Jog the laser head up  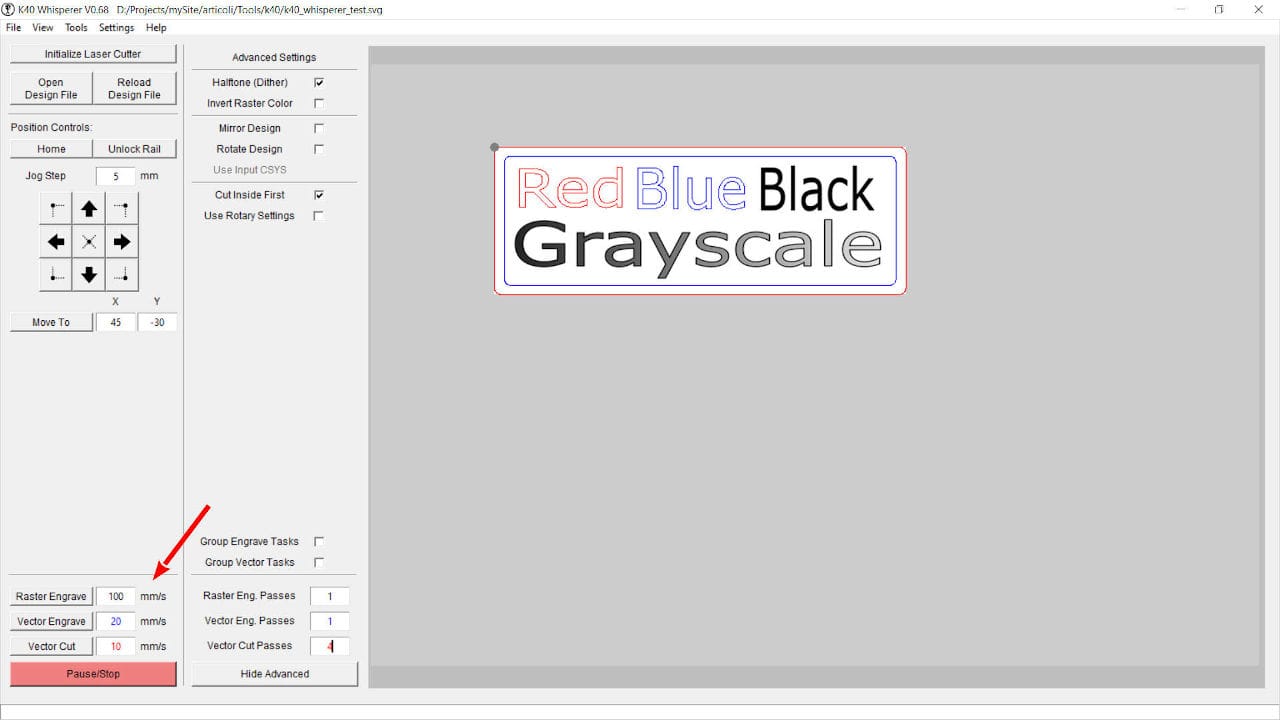(x=88, y=208)
